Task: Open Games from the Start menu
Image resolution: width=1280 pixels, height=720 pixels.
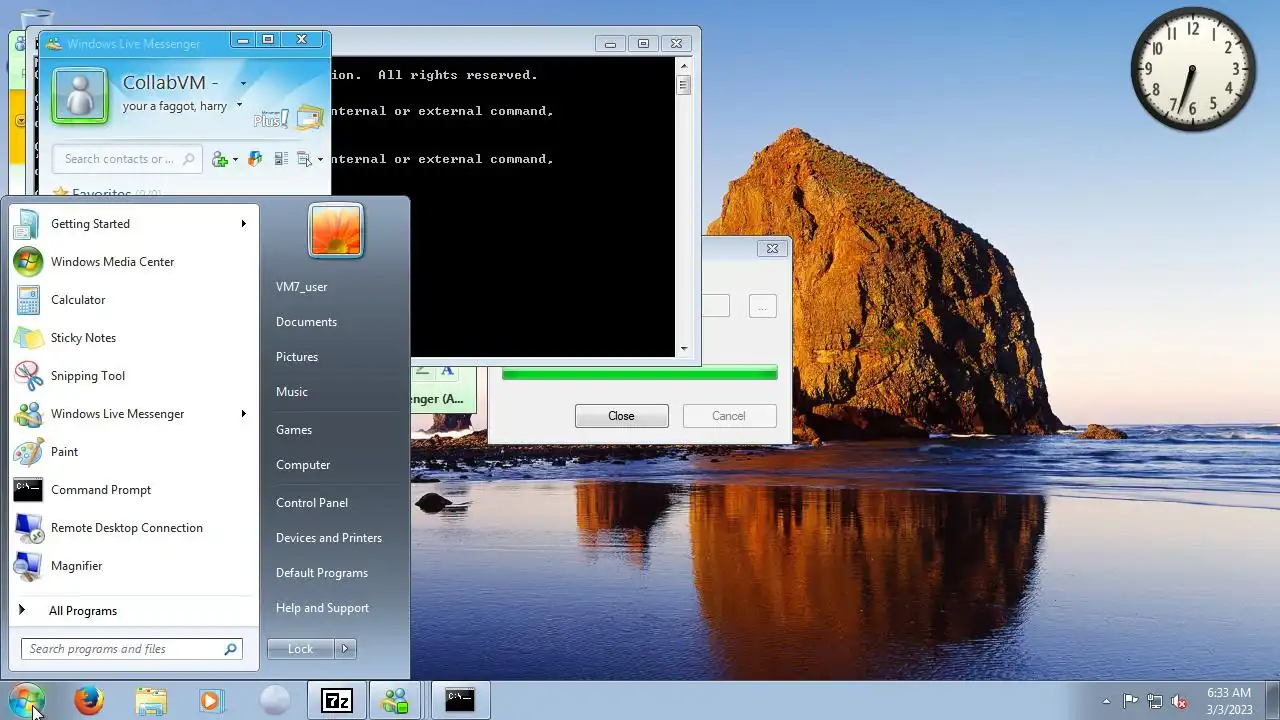Action: point(294,430)
